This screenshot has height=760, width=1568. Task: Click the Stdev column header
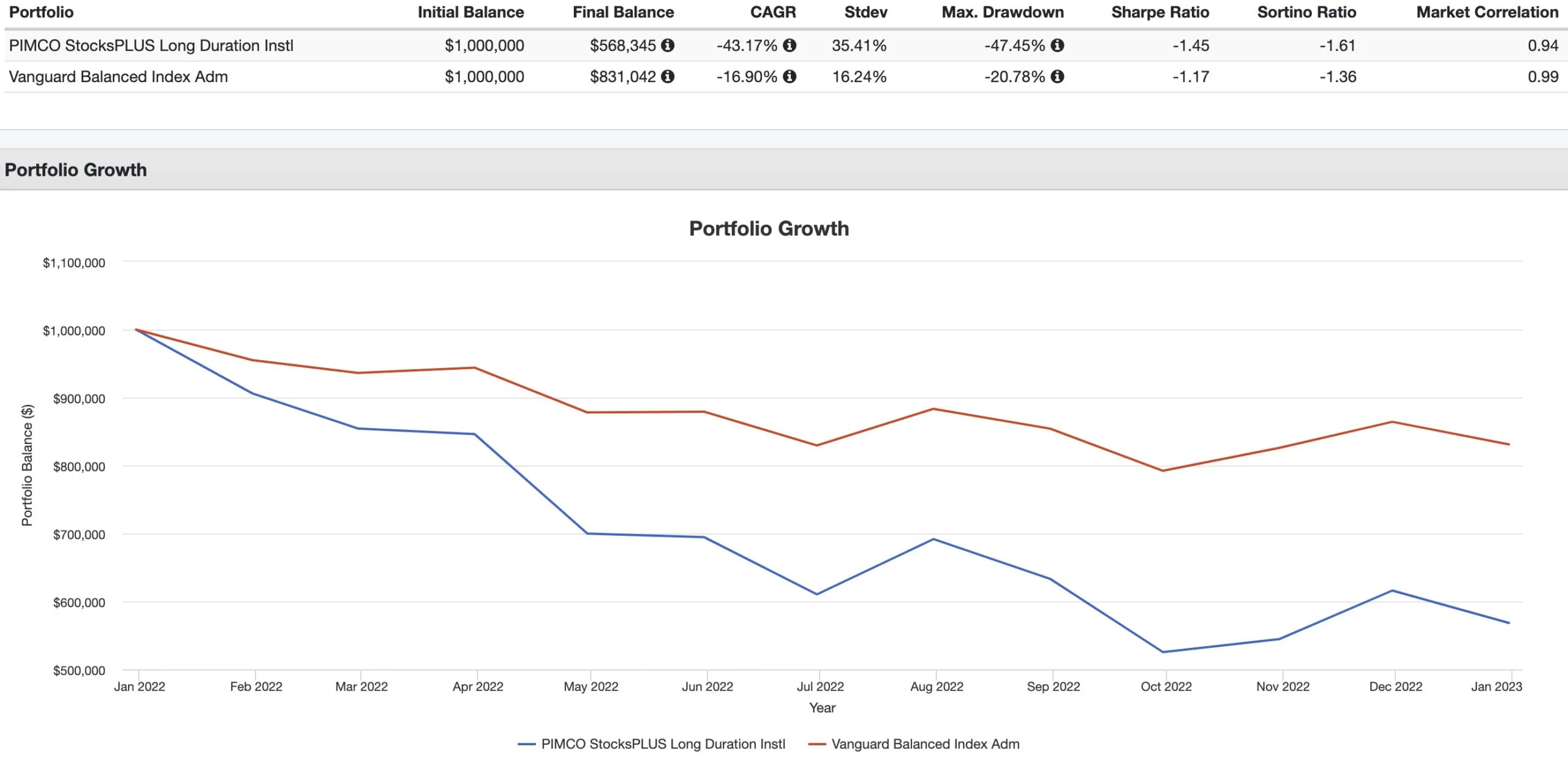[x=865, y=12]
